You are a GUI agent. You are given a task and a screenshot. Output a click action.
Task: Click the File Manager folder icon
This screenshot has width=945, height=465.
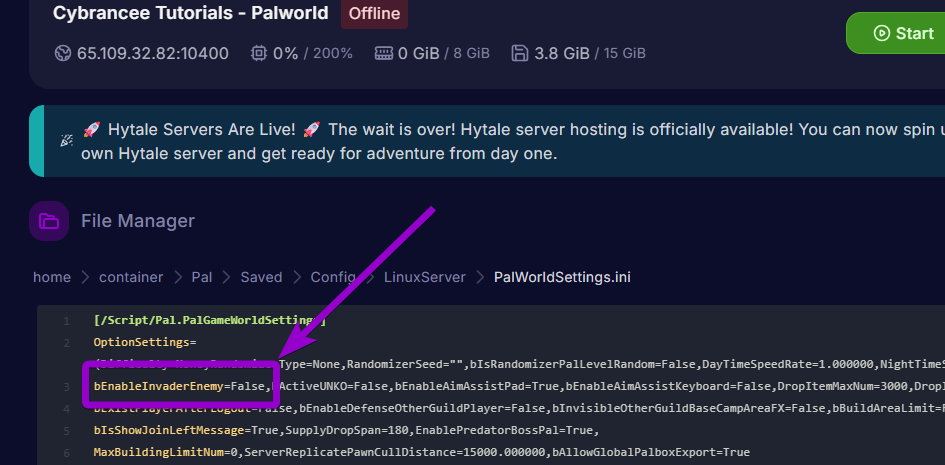[x=48, y=221]
